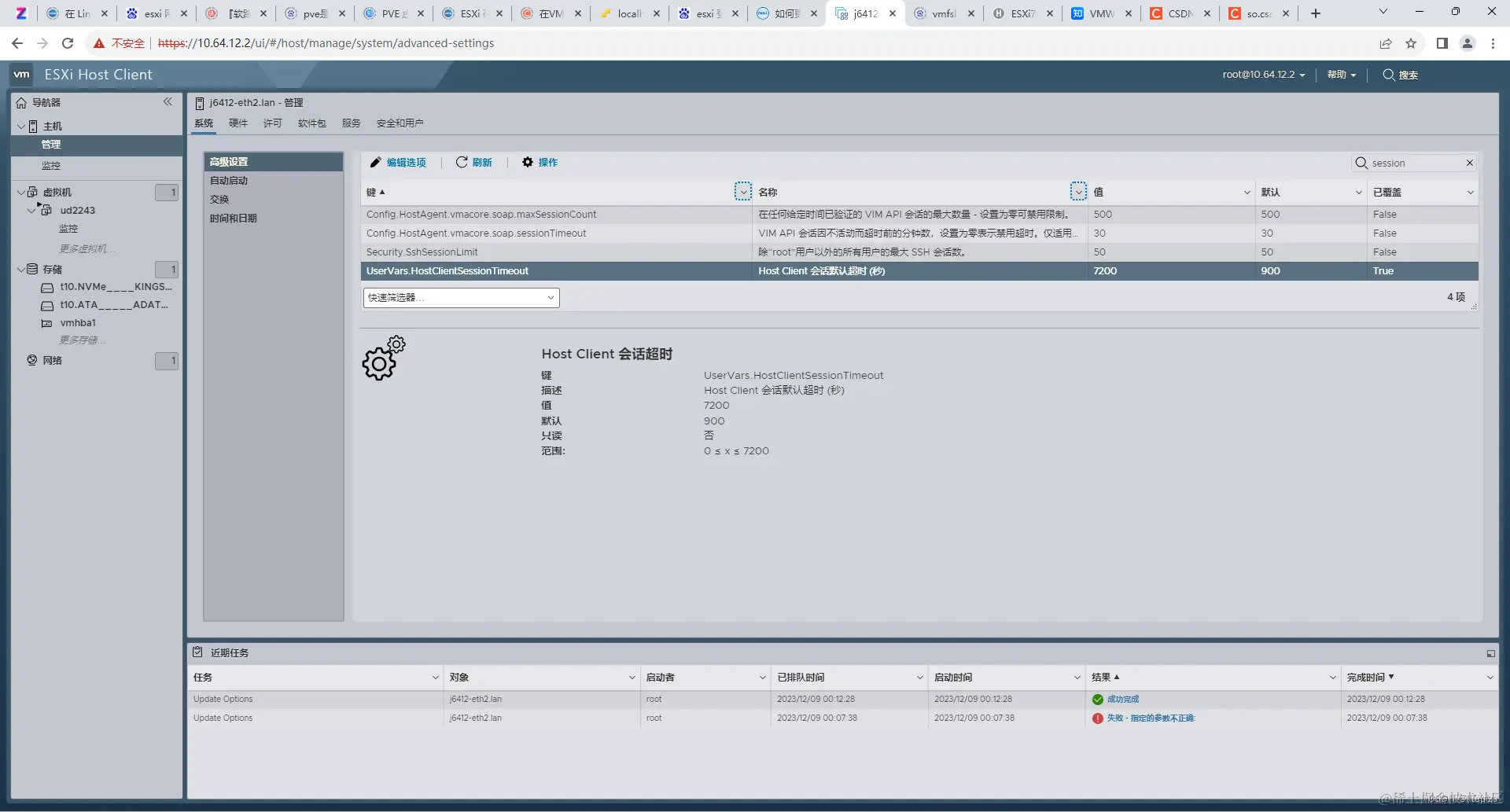Image resolution: width=1510 pixels, height=812 pixels.
Task: Collapse the ud2243 tree node
Action: point(33,210)
